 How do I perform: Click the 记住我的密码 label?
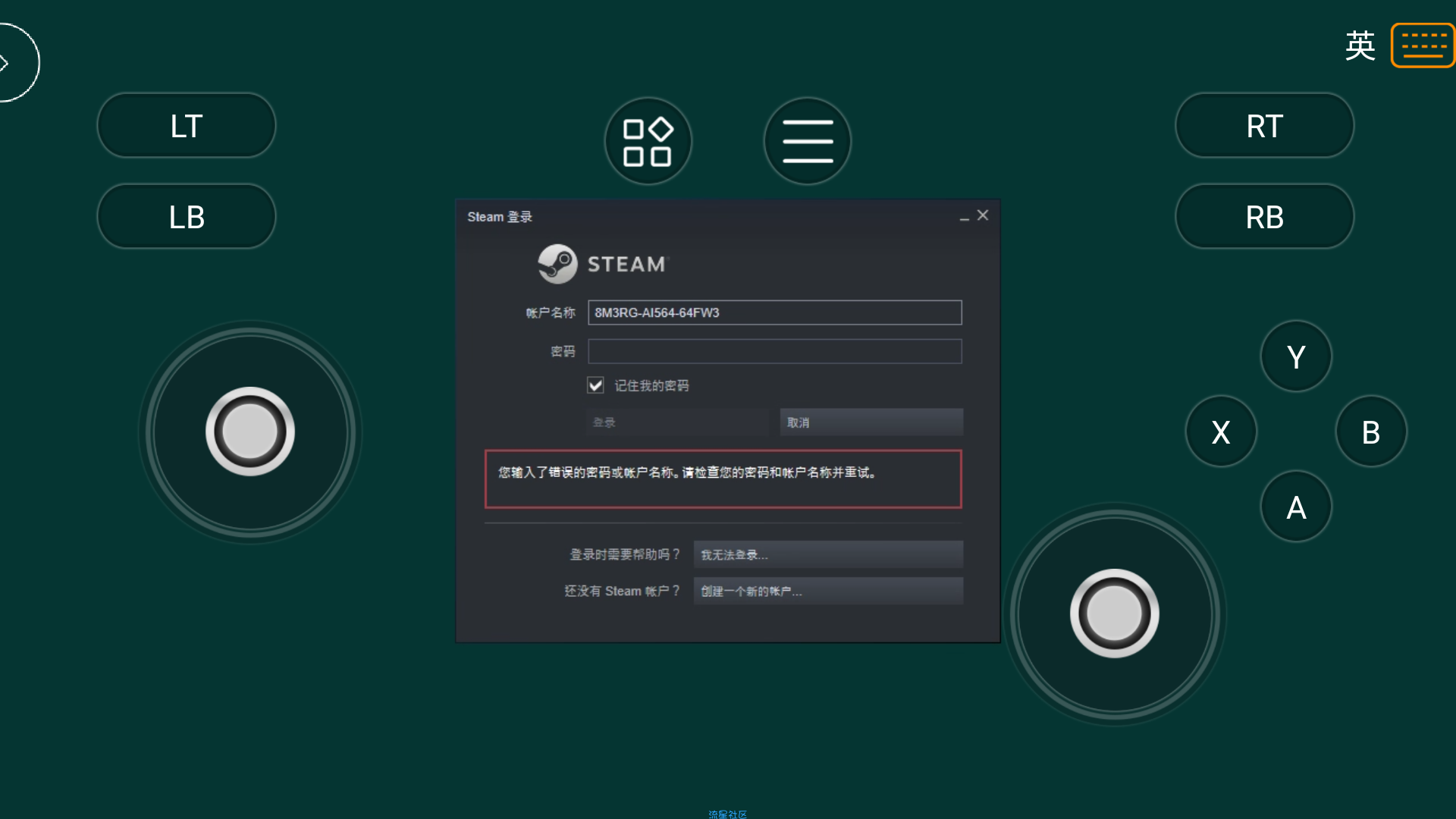[651, 385]
